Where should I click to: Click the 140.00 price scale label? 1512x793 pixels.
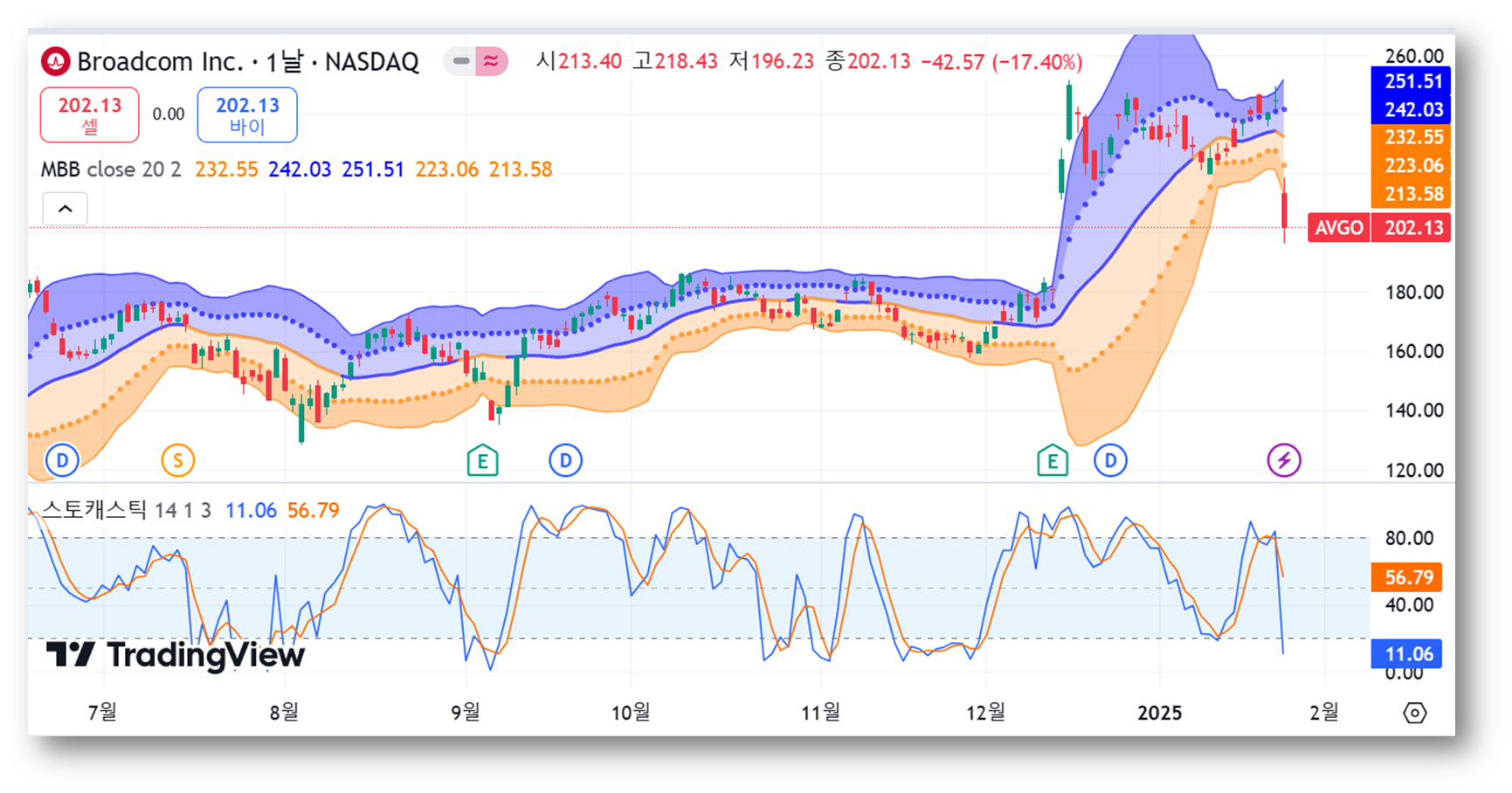click(x=1414, y=410)
